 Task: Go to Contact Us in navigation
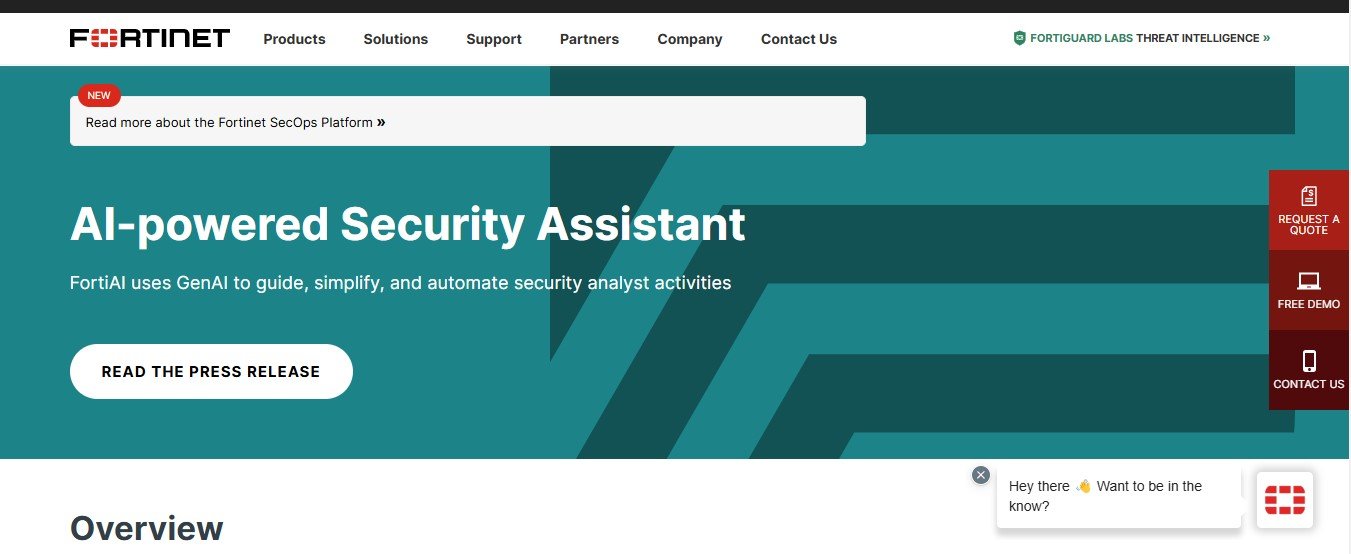[x=798, y=39]
